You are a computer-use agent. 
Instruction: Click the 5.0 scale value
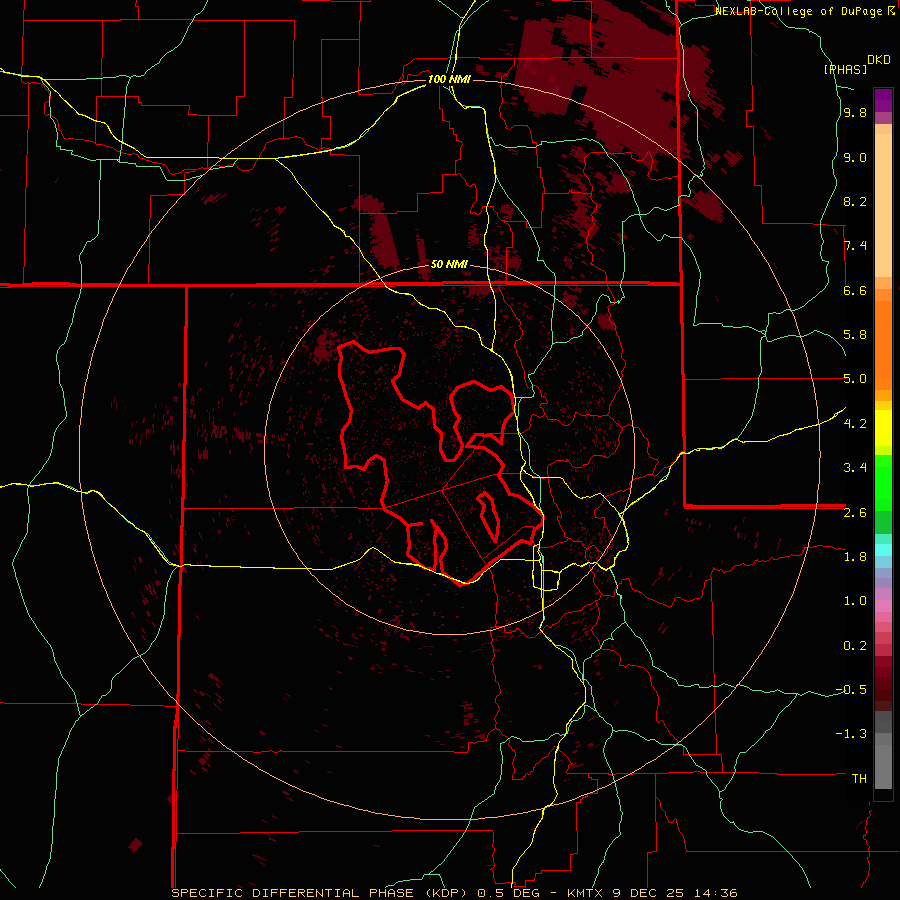coord(855,379)
